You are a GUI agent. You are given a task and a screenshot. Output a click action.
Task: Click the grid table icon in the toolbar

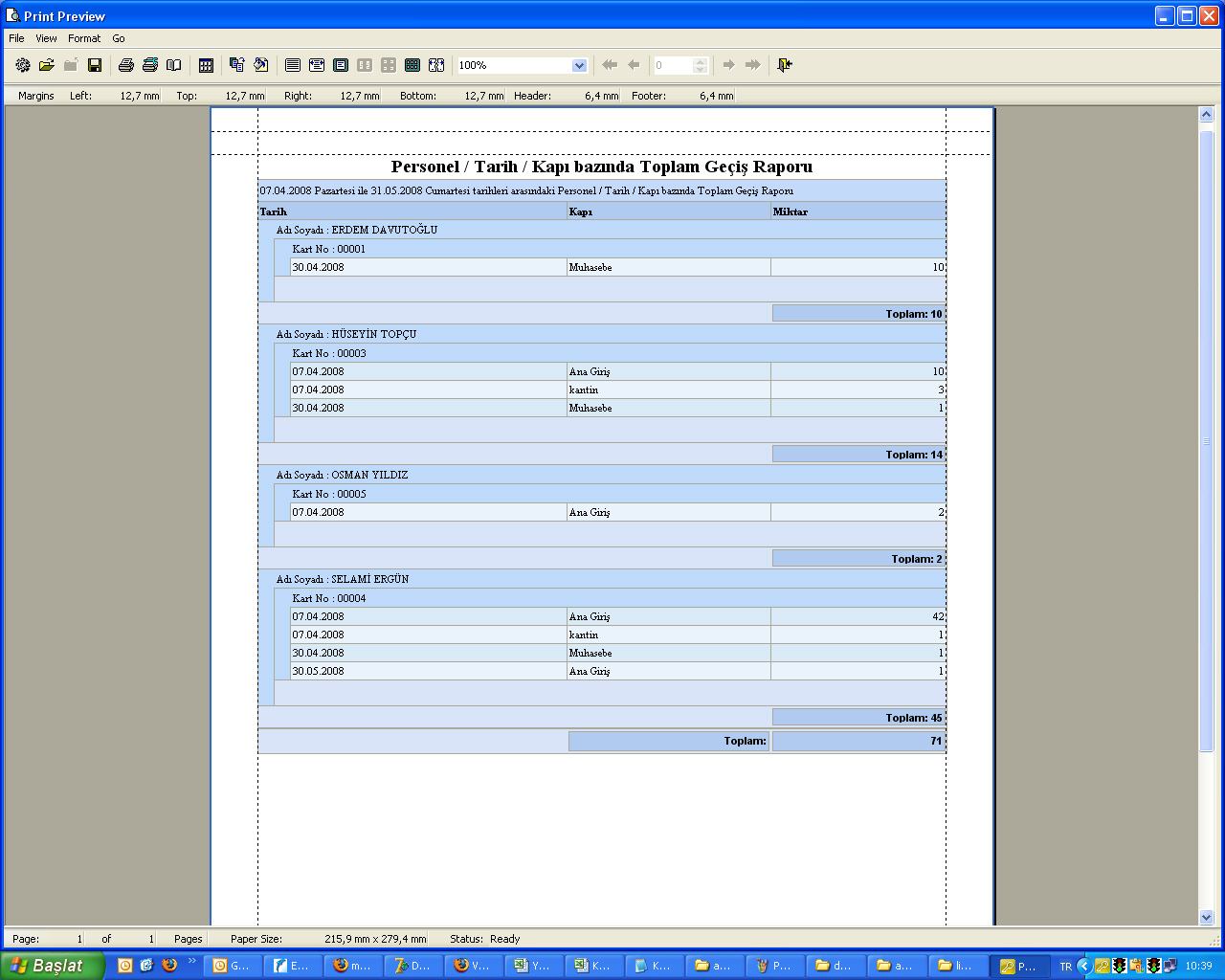tap(206, 65)
